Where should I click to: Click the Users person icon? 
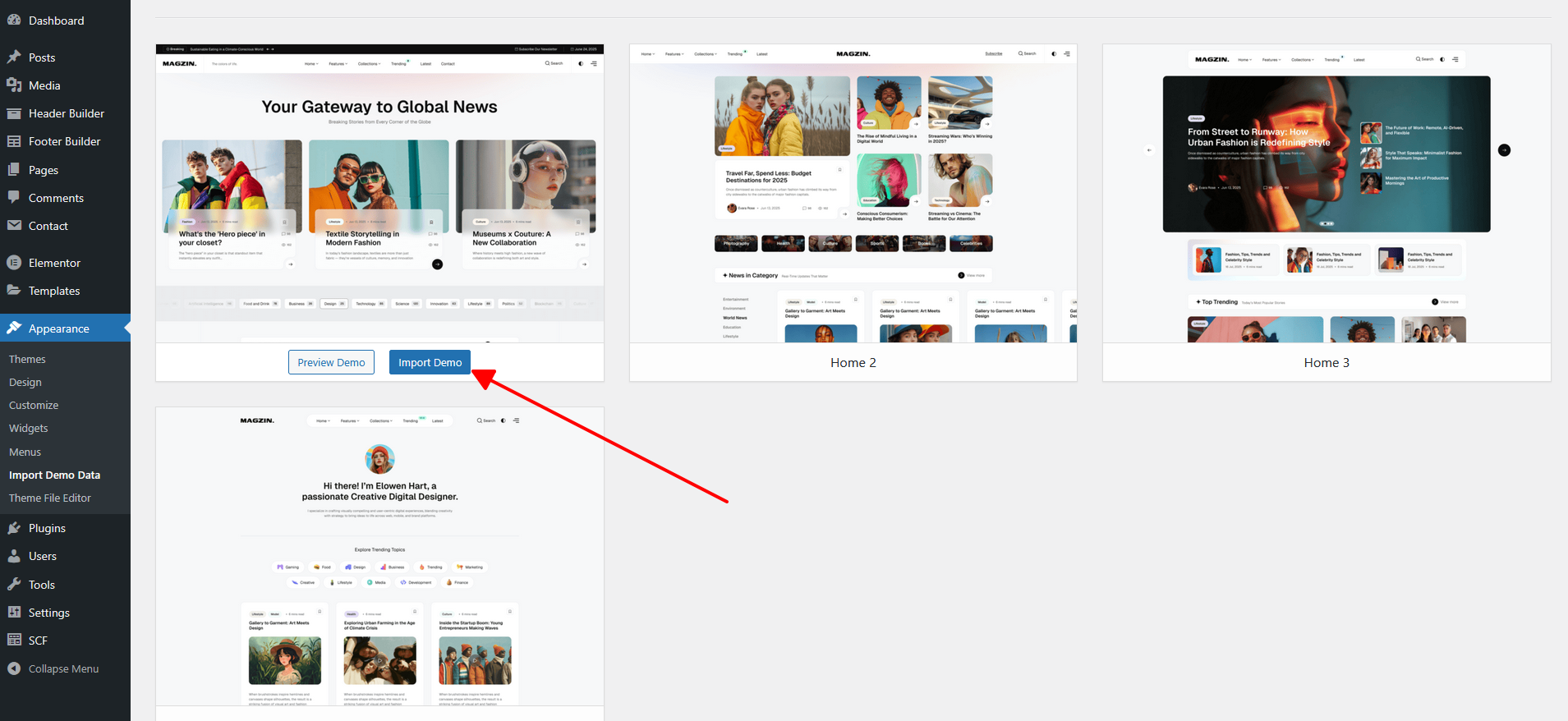(x=14, y=556)
